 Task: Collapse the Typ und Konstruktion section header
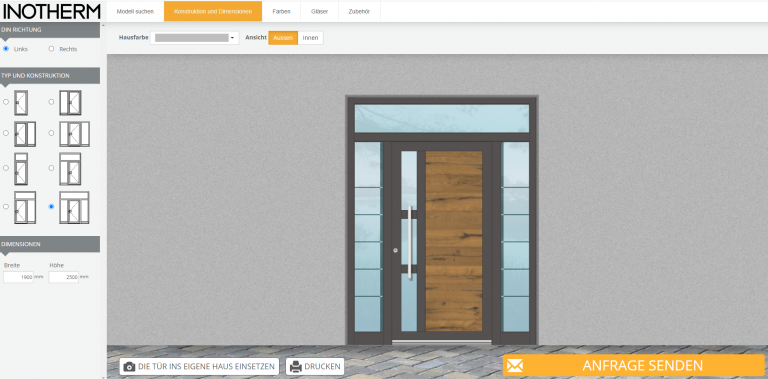coord(50,76)
